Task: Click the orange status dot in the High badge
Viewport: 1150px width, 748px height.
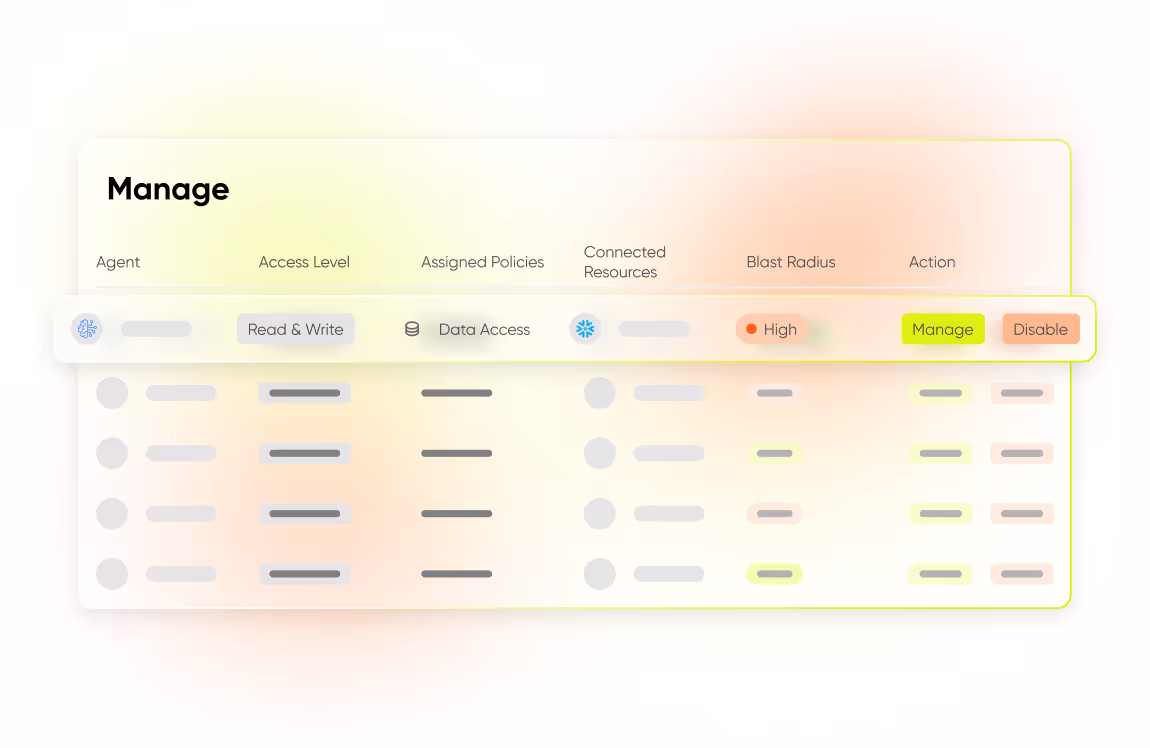Action: coord(752,328)
